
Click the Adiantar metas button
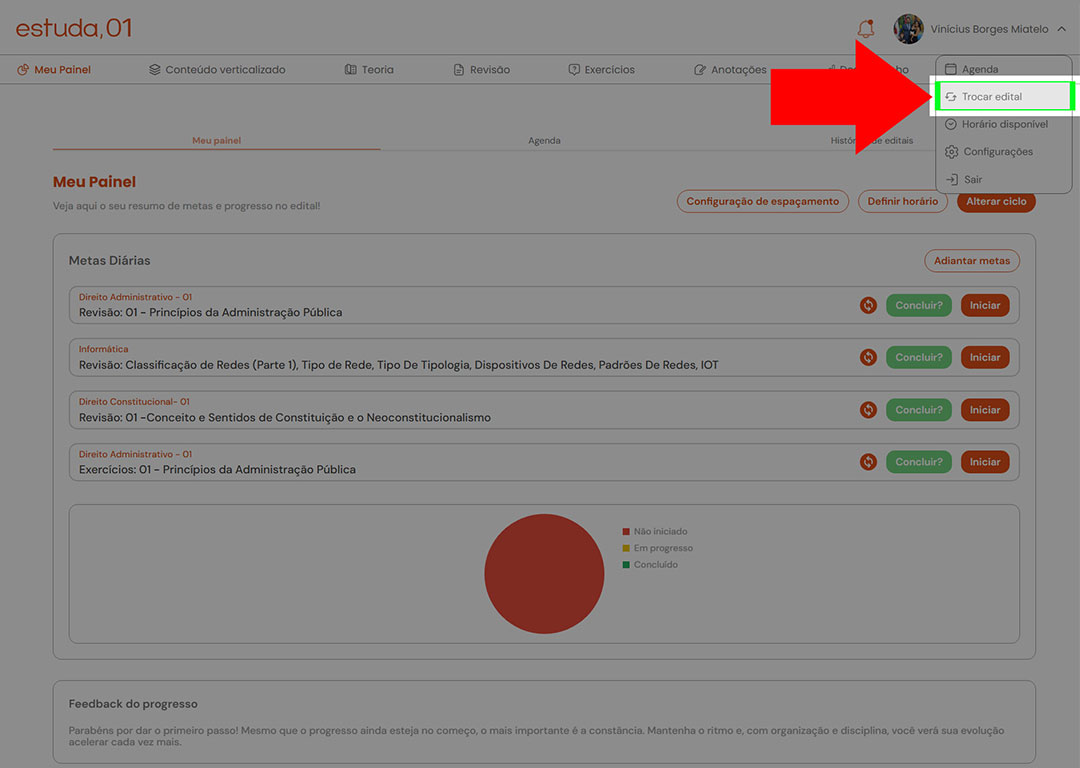[x=971, y=261]
